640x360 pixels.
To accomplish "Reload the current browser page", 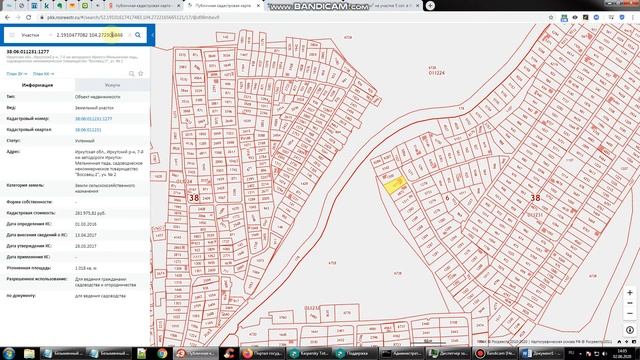I will (x=29, y=18).
